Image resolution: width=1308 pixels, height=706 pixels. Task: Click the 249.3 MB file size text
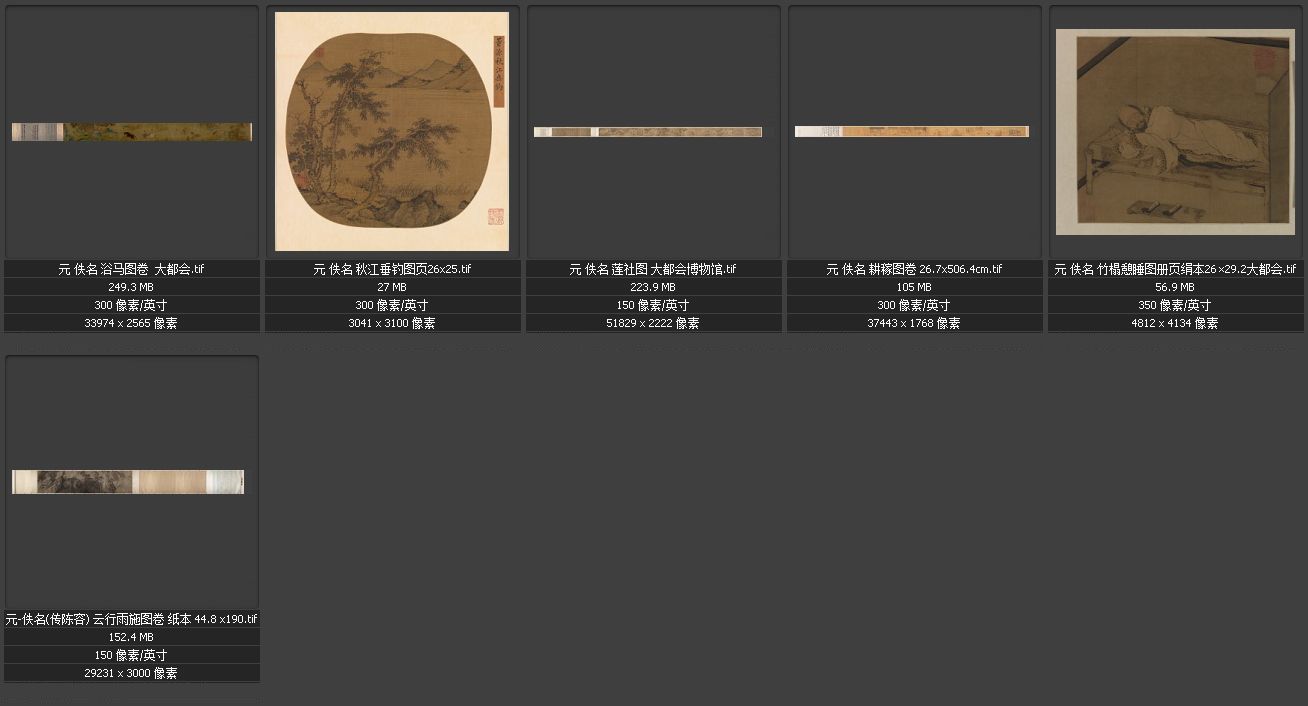click(x=131, y=287)
